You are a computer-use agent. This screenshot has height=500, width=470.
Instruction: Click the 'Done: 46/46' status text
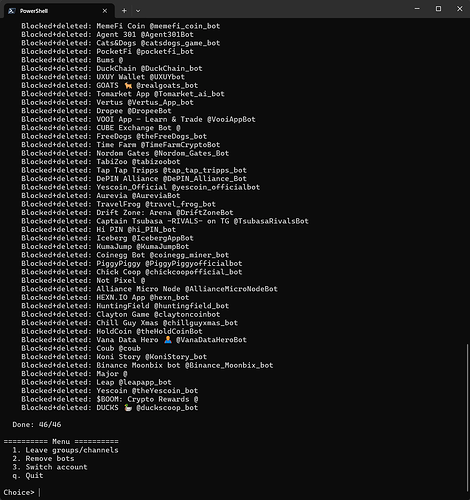point(37,425)
